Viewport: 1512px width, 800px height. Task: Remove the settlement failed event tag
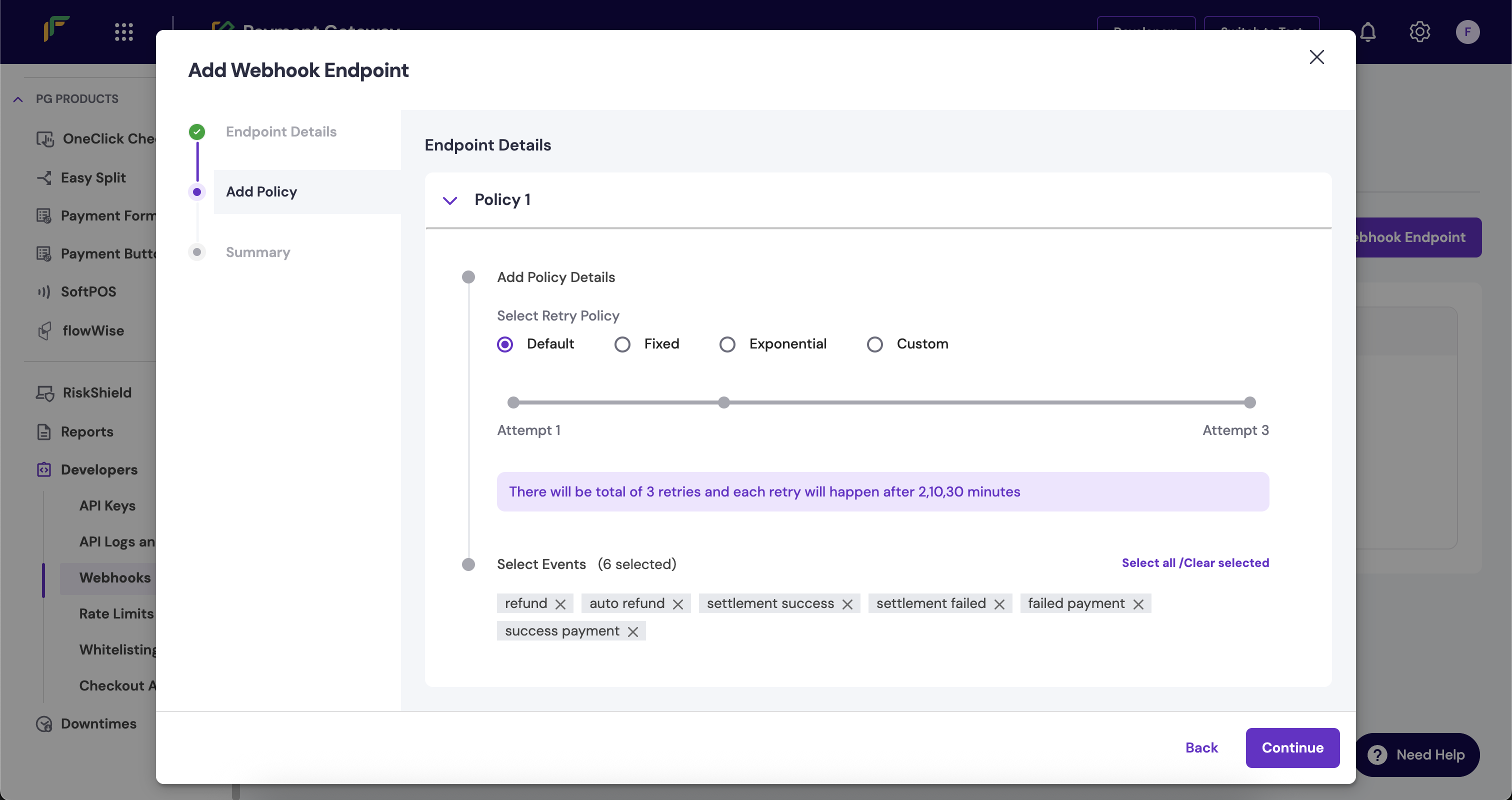tap(999, 604)
